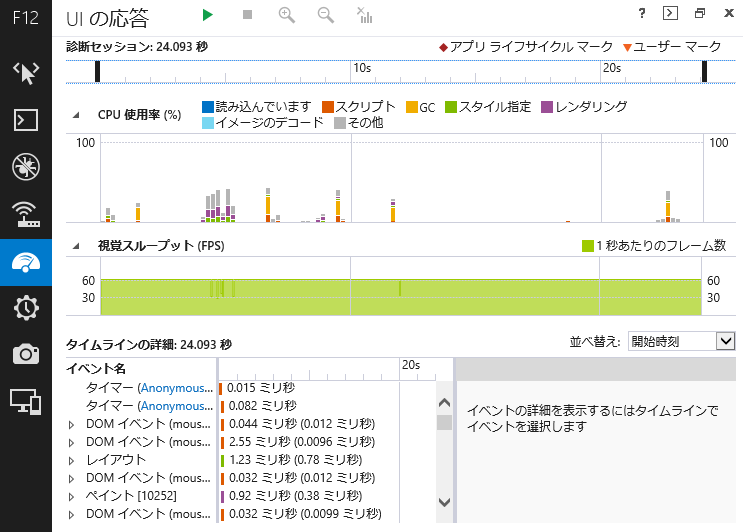Open Emulation tool with monitor-phone icon

(x=26, y=402)
